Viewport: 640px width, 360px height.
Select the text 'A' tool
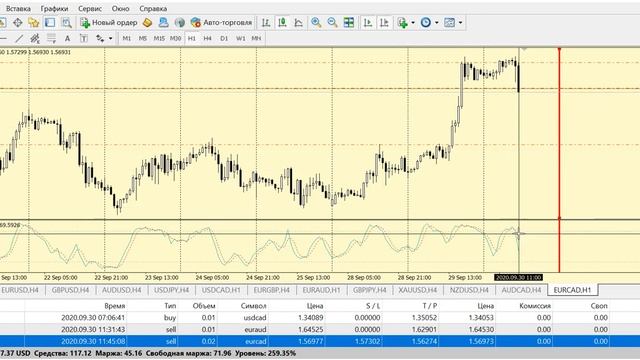(67, 38)
